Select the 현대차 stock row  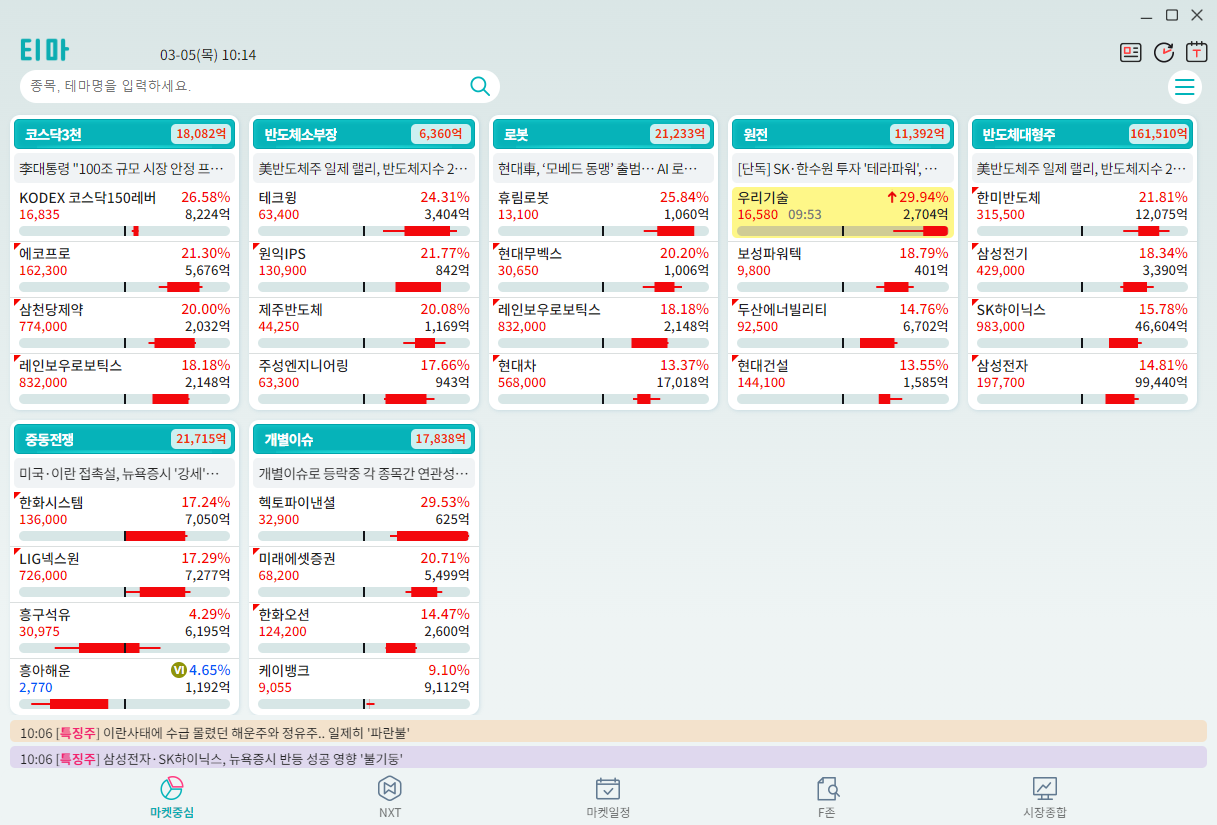tap(603, 381)
